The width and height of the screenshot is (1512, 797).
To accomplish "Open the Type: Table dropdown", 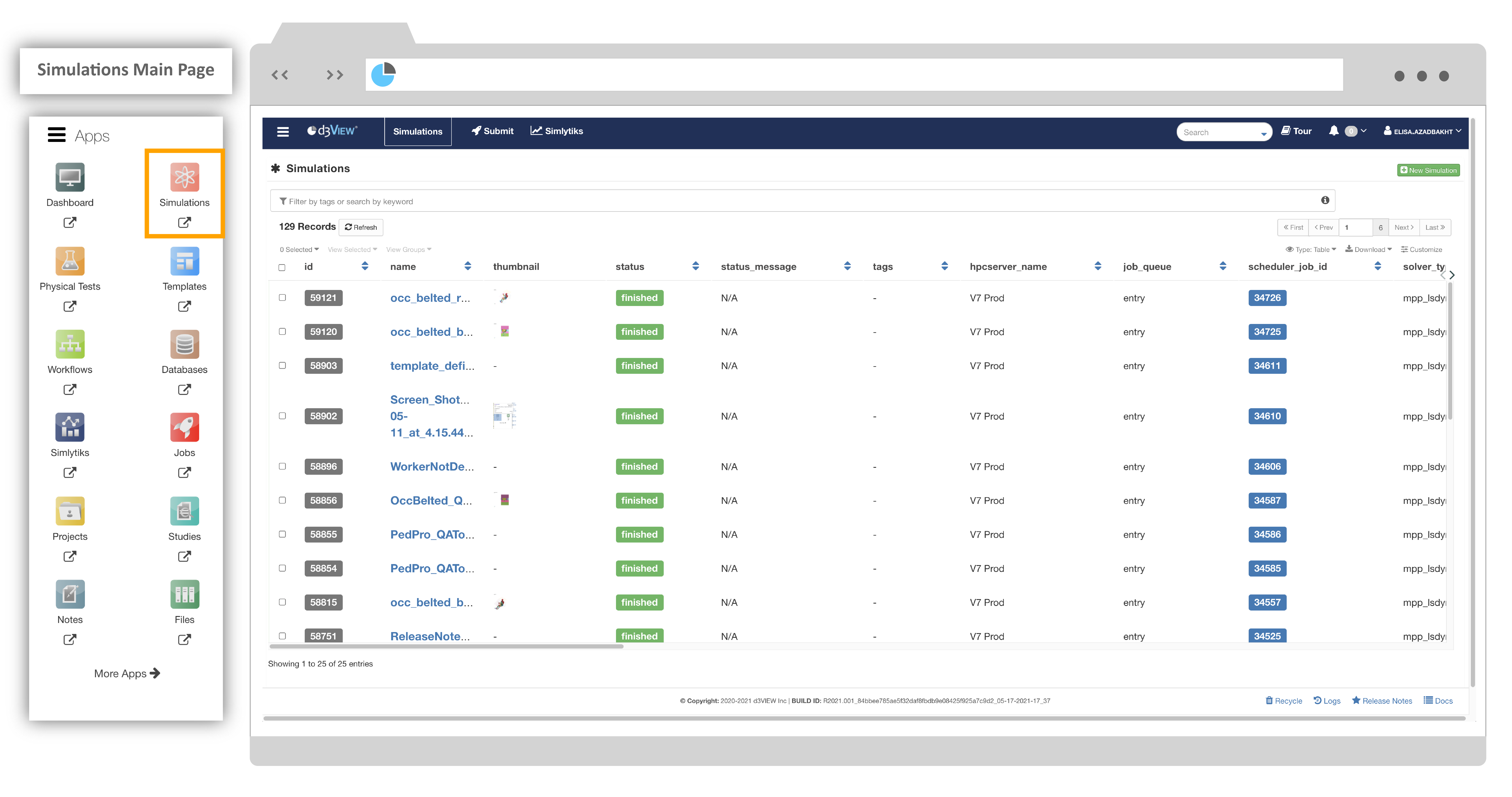I will coord(1311,249).
